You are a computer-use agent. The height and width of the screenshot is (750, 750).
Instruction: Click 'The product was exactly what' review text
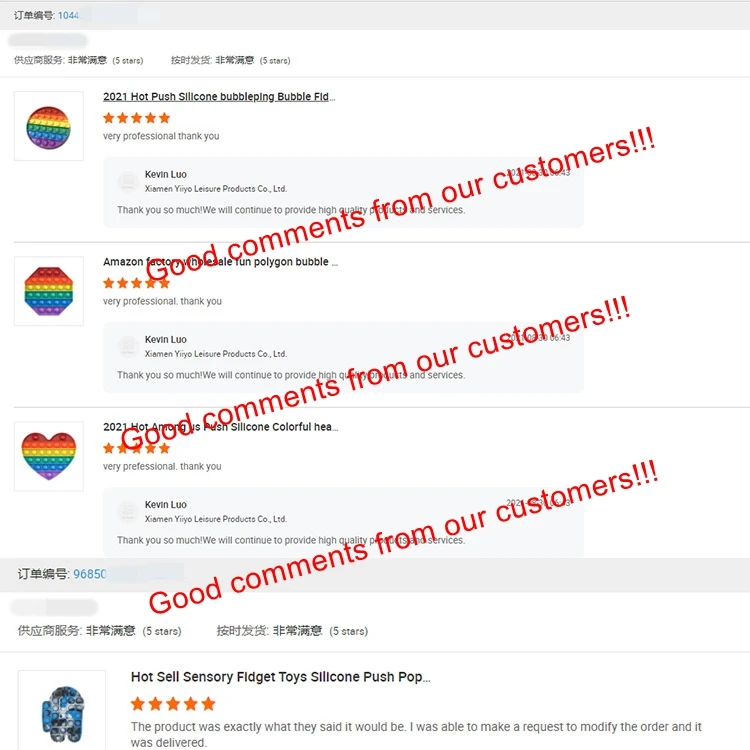(x=416, y=734)
